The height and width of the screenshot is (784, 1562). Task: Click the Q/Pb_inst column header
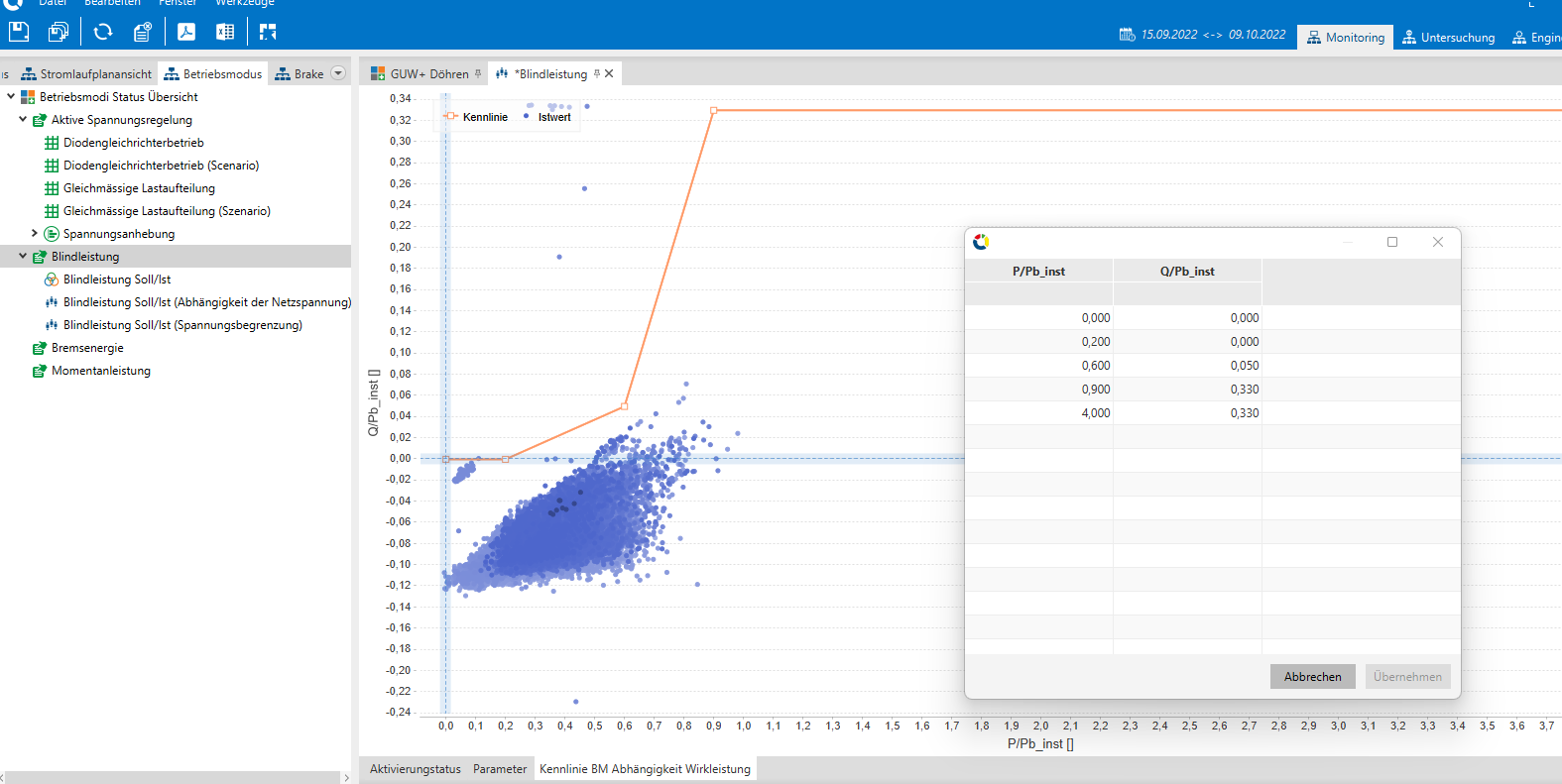[x=1187, y=272]
